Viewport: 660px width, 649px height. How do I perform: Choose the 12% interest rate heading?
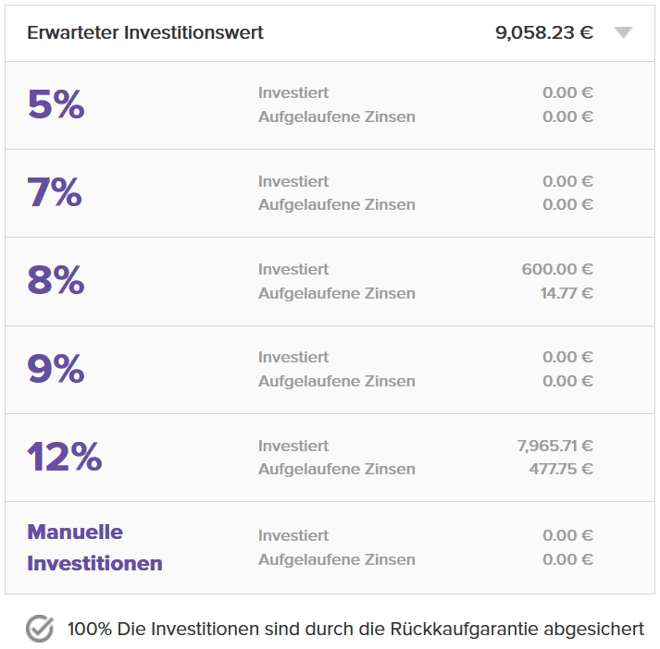65,457
